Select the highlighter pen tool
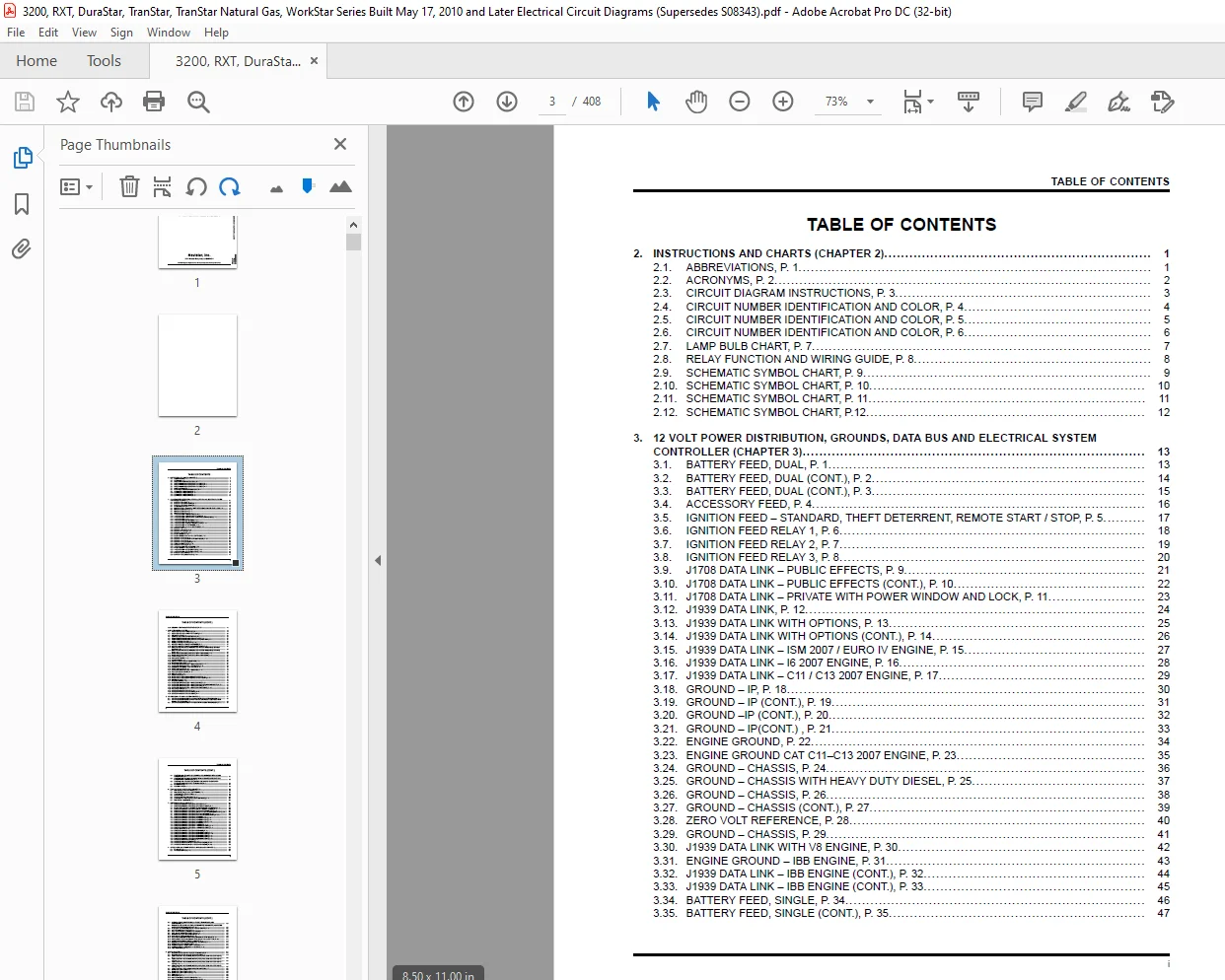The height and width of the screenshot is (980, 1225). pyautogui.click(x=1076, y=102)
